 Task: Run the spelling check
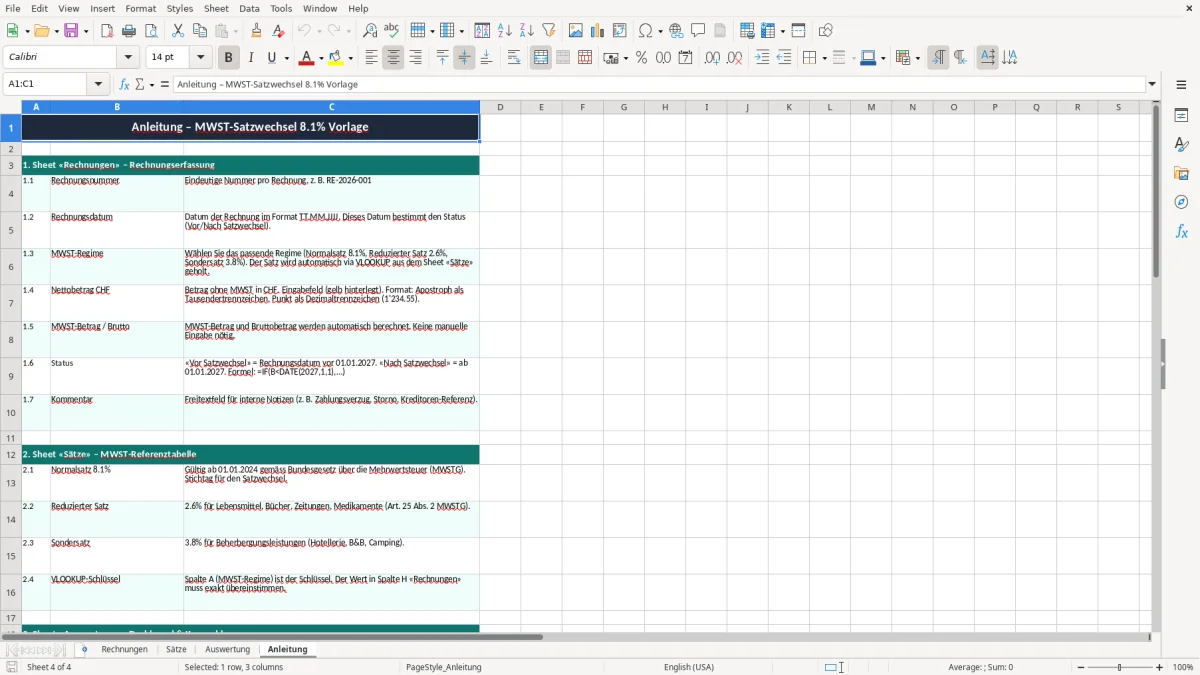[392, 31]
